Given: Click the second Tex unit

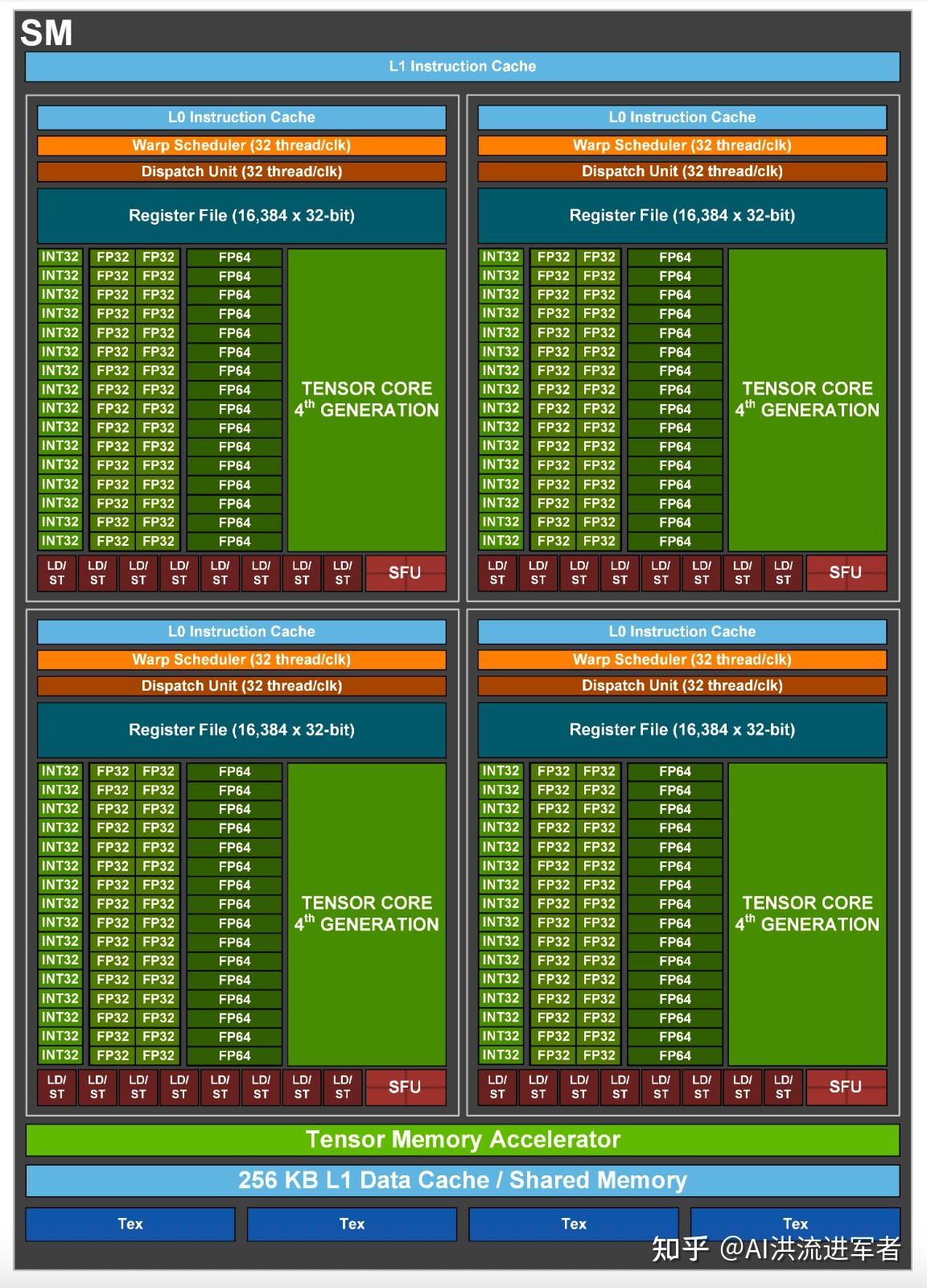Looking at the screenshot, I should (352, 1224).
